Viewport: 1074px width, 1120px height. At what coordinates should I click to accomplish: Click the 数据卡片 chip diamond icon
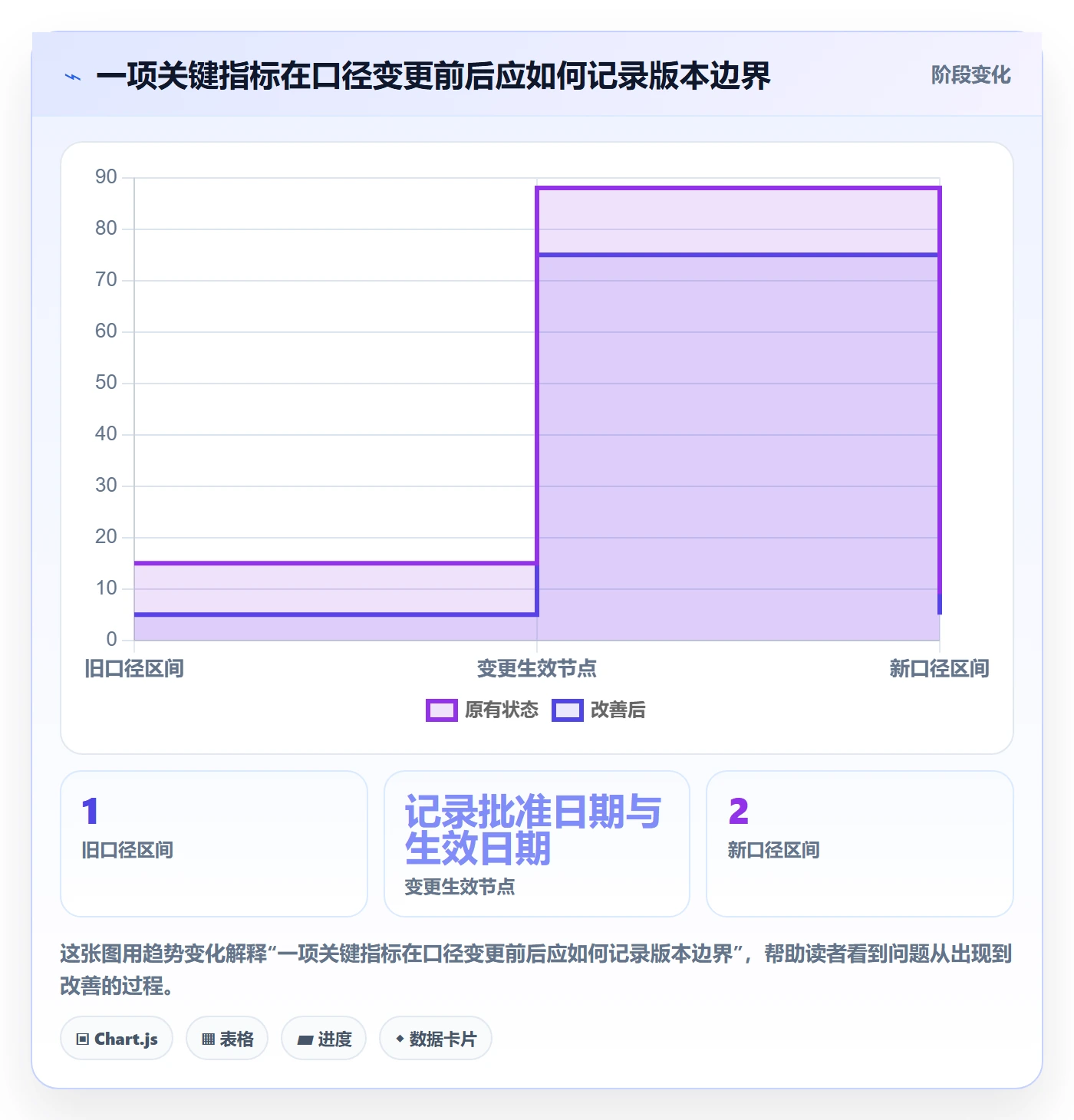coord(400,1039)
